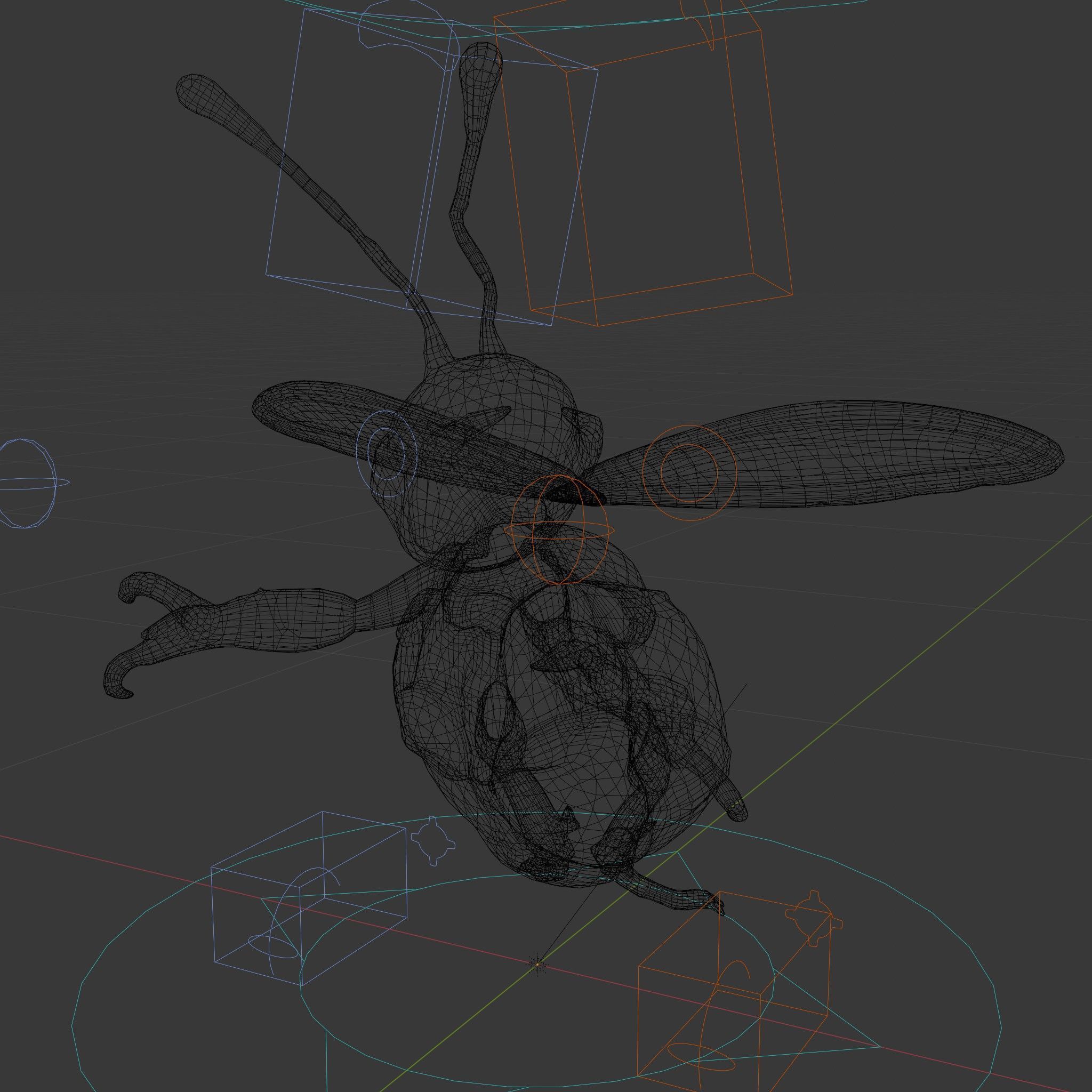The width and height of the screenshot is (1092, 1092).
Task: Click the orange wire sphere control at the neck
Action: pos(559,530)
